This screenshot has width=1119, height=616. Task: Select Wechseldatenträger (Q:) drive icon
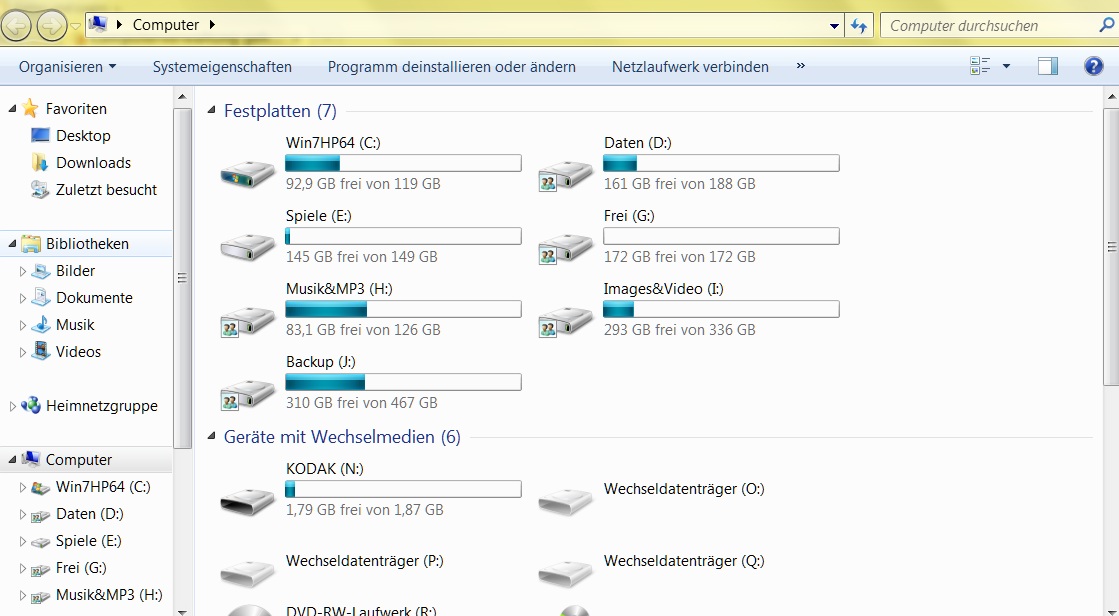pos(566,572)
